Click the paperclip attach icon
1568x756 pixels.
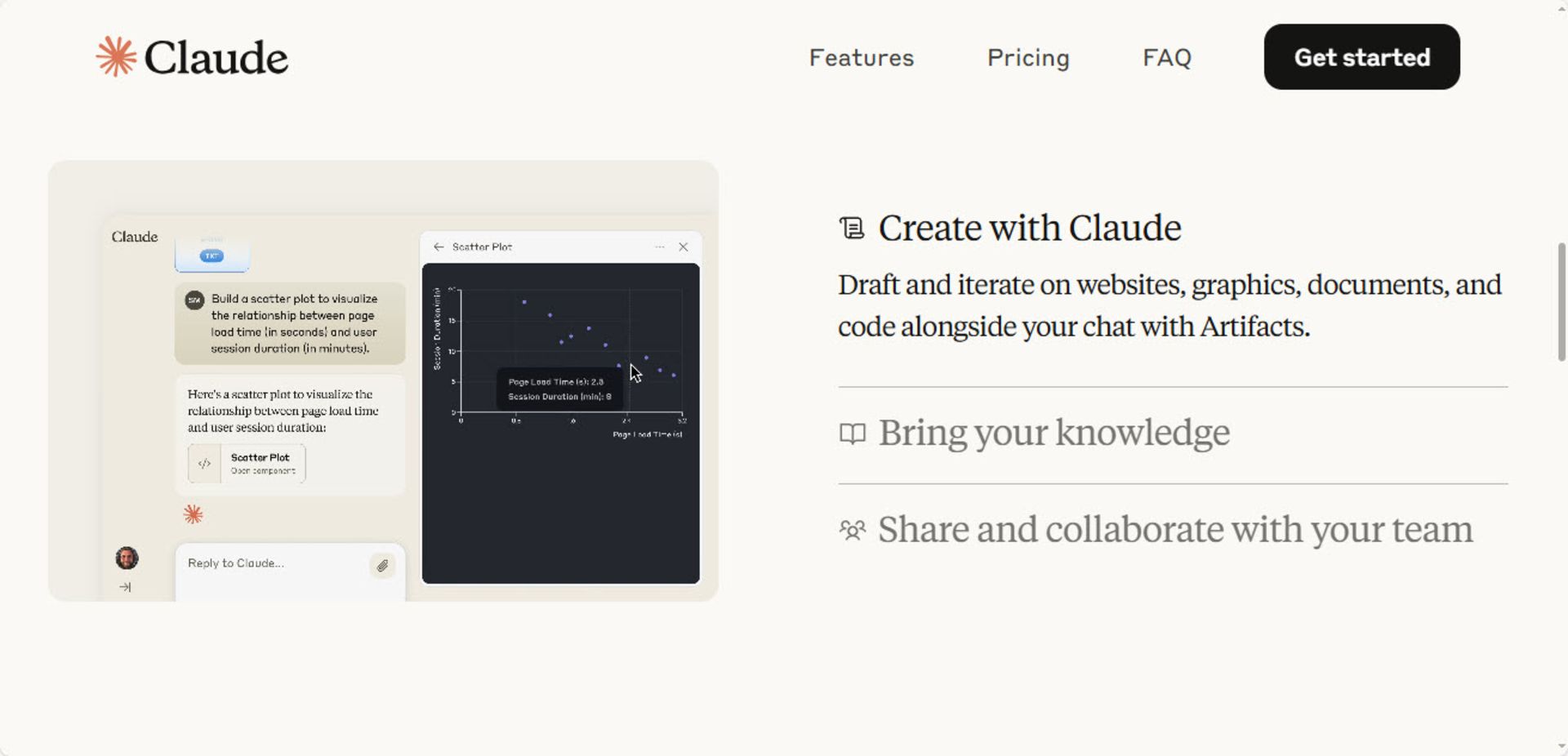[x=382, y=565]
